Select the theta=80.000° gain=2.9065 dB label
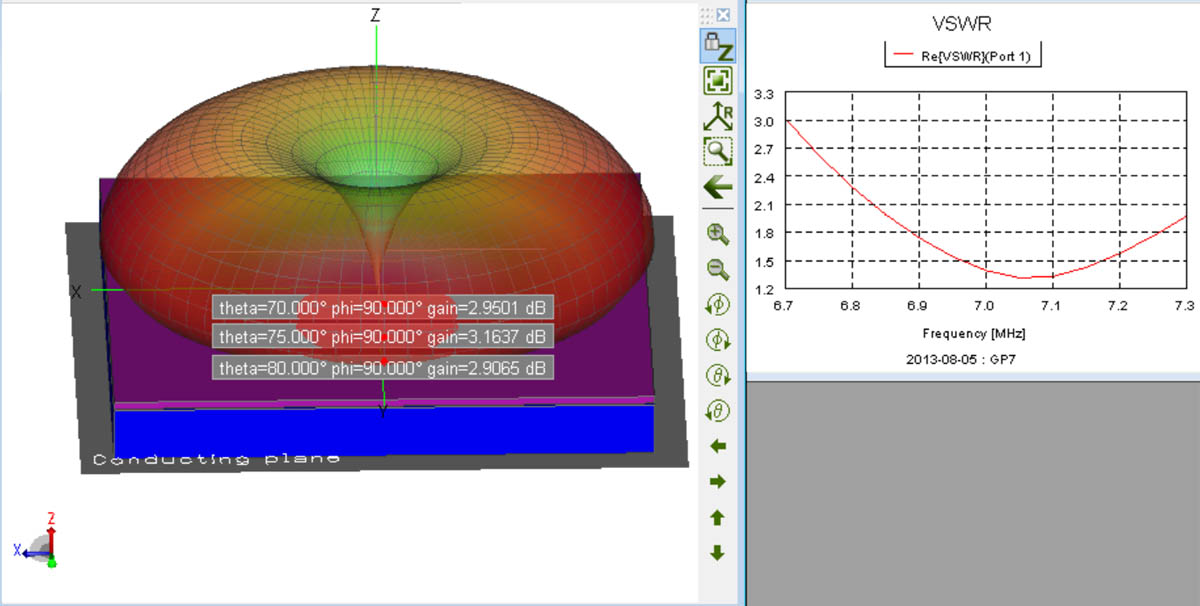 point(382,368)
